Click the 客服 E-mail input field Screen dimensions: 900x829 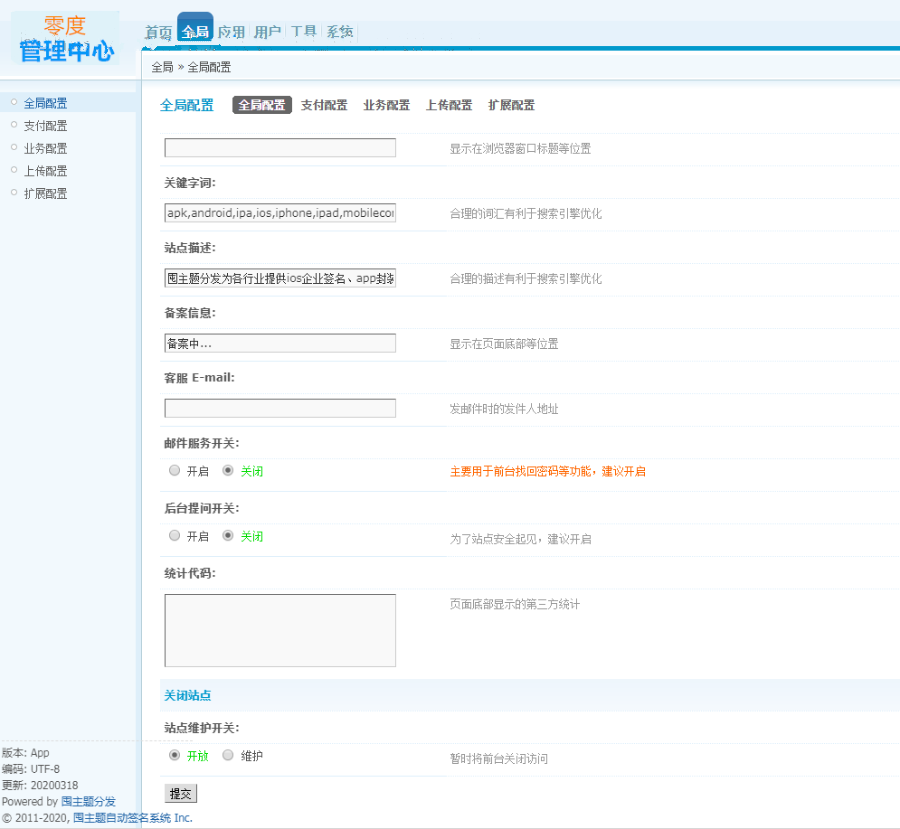(x=279, y=407)
